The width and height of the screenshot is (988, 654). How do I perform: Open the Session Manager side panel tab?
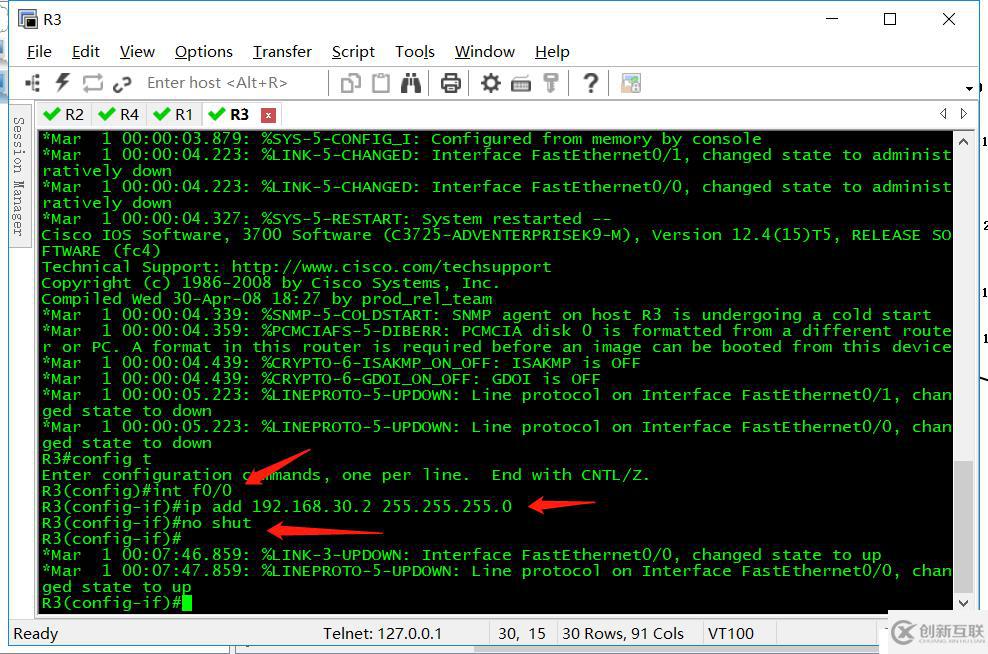tap(19, 177)
